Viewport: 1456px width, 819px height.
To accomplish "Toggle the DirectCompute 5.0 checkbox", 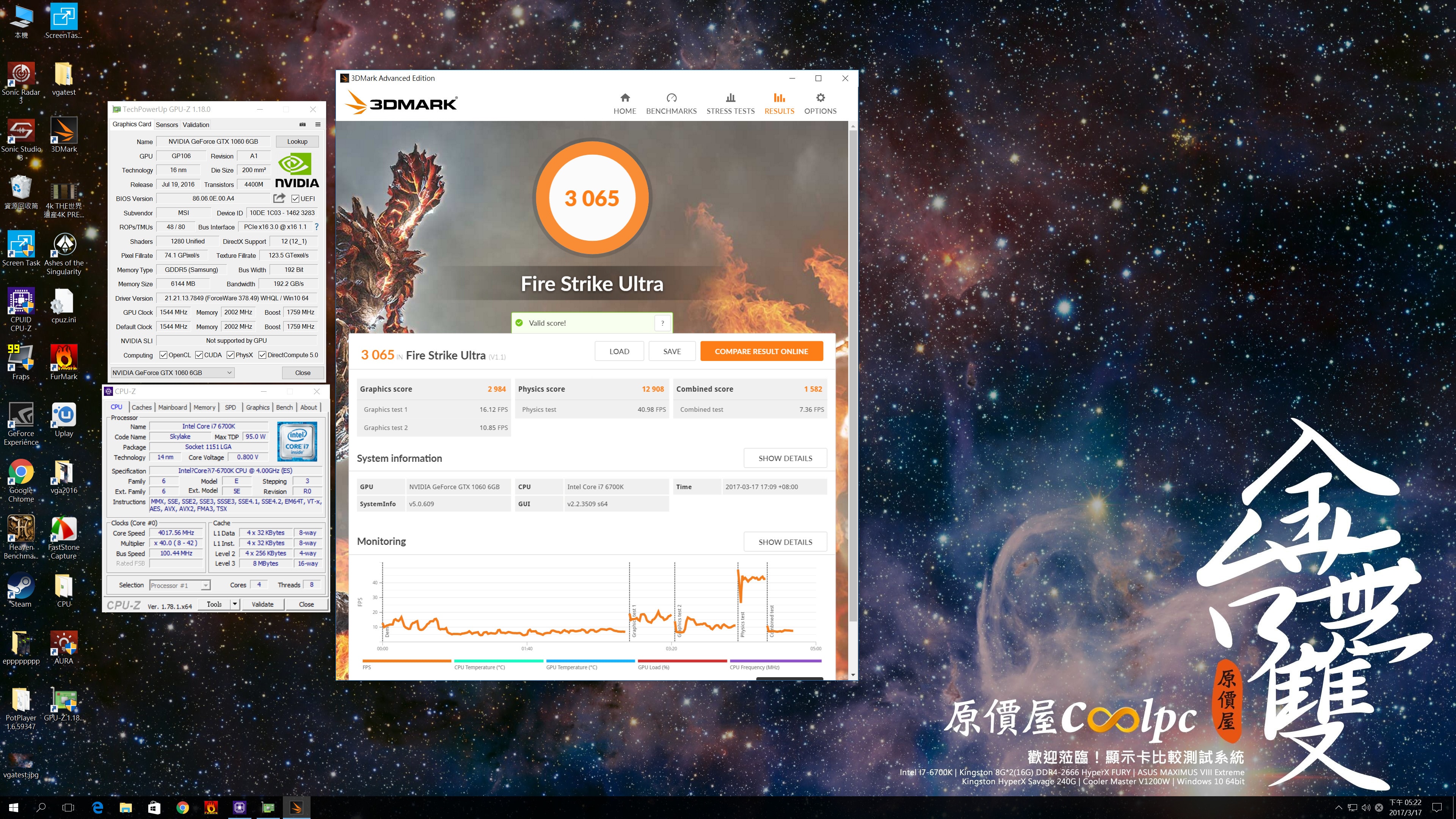I will click(262, 355).
